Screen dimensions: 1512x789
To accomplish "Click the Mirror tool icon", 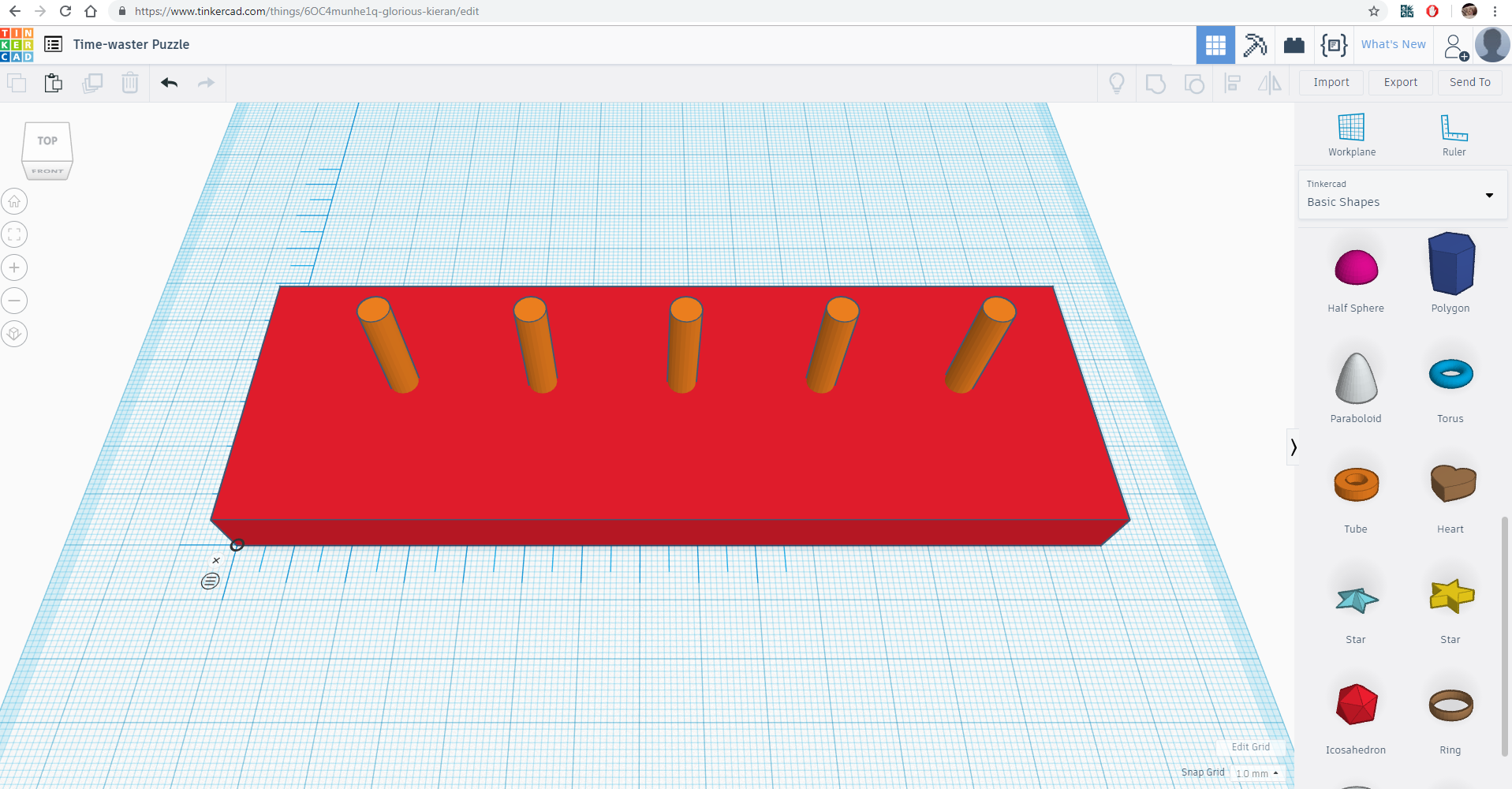I will coord(1270,83).
